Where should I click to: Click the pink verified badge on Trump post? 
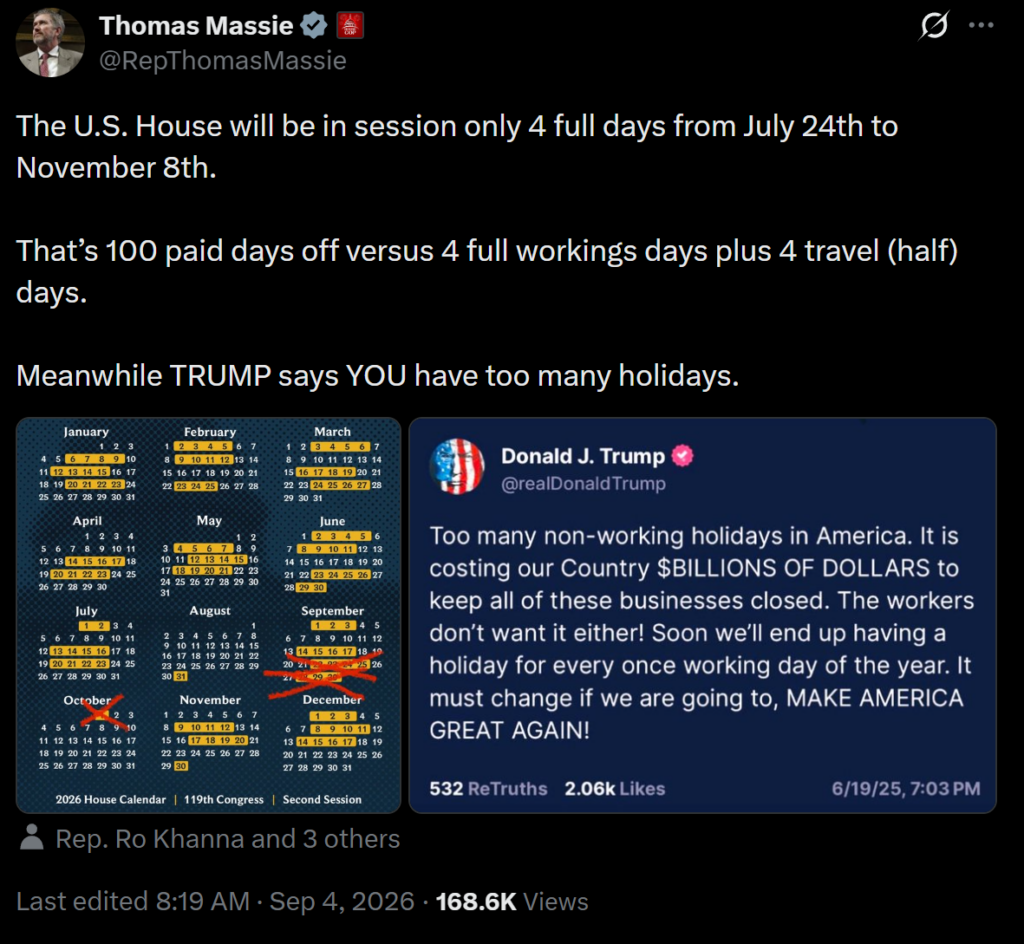682,455
